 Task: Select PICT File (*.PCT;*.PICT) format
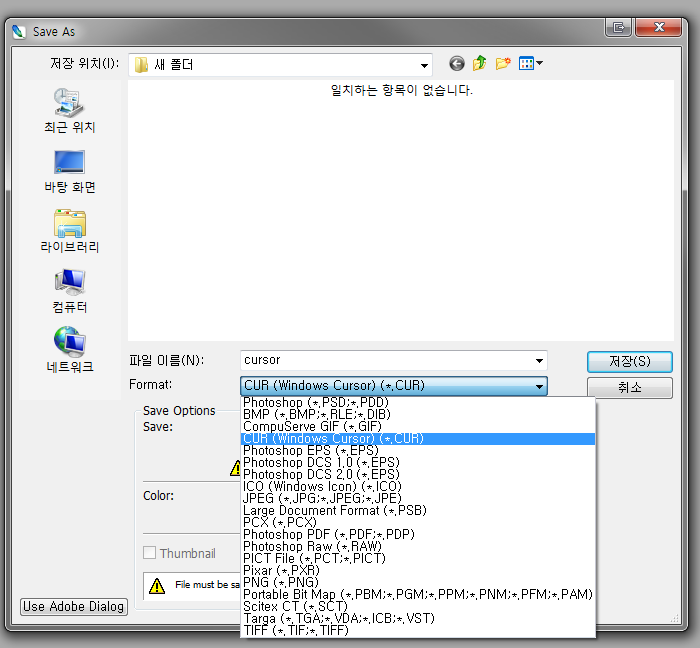coord(418,559)
